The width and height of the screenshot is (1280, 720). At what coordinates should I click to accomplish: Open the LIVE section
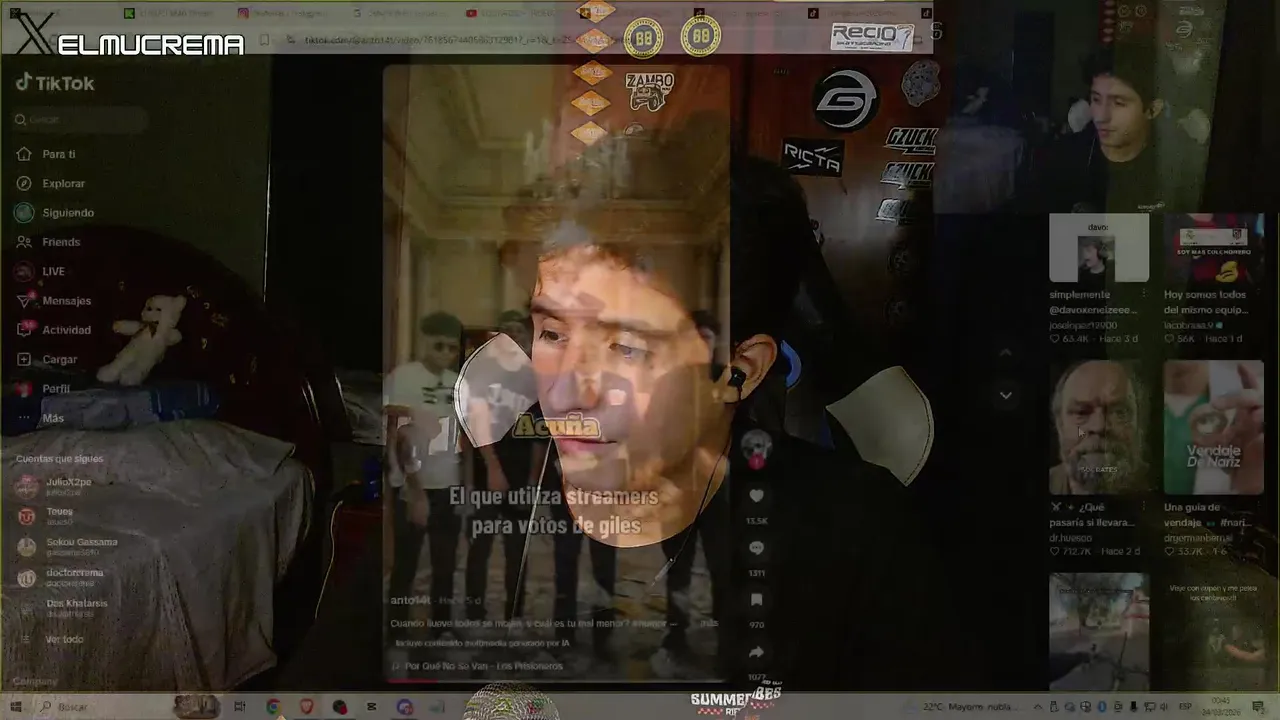[53, 271]
